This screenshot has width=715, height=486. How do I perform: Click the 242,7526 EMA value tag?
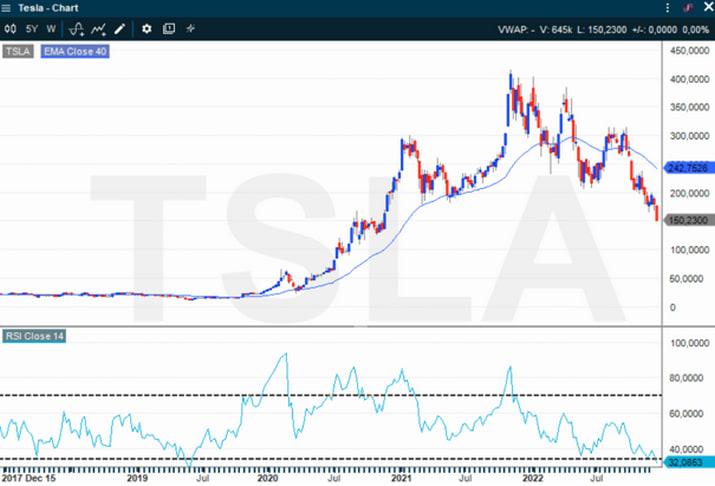(688, 168)
